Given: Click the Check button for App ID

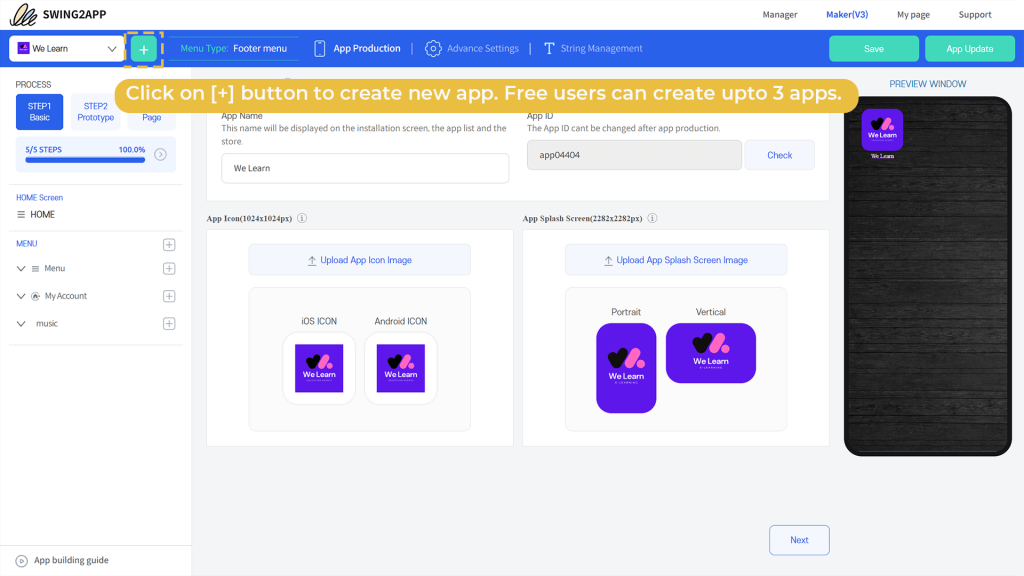Looking at the screenshot, I should point(780,155).
